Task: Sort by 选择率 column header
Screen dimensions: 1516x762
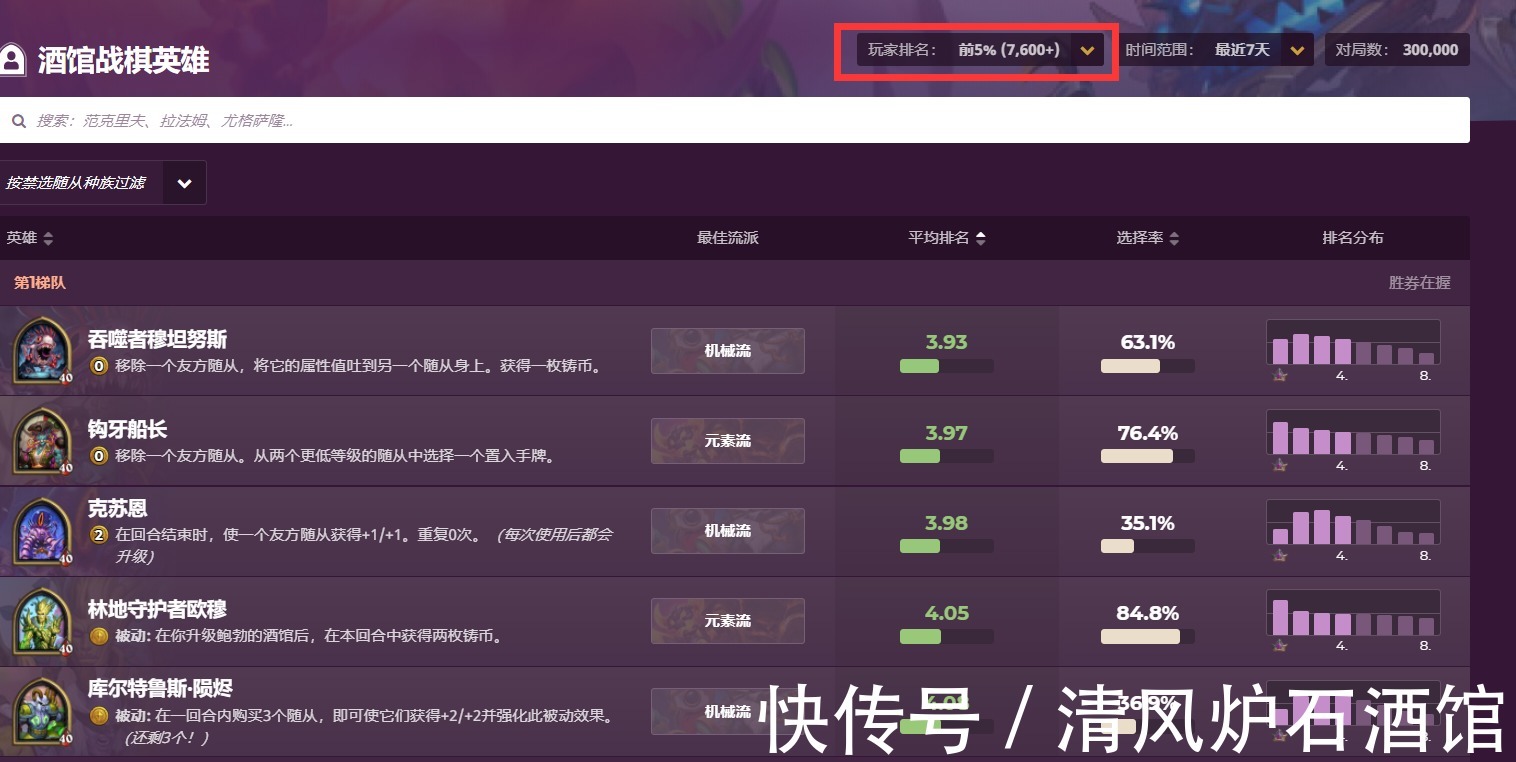Action: pos(1147,238)
